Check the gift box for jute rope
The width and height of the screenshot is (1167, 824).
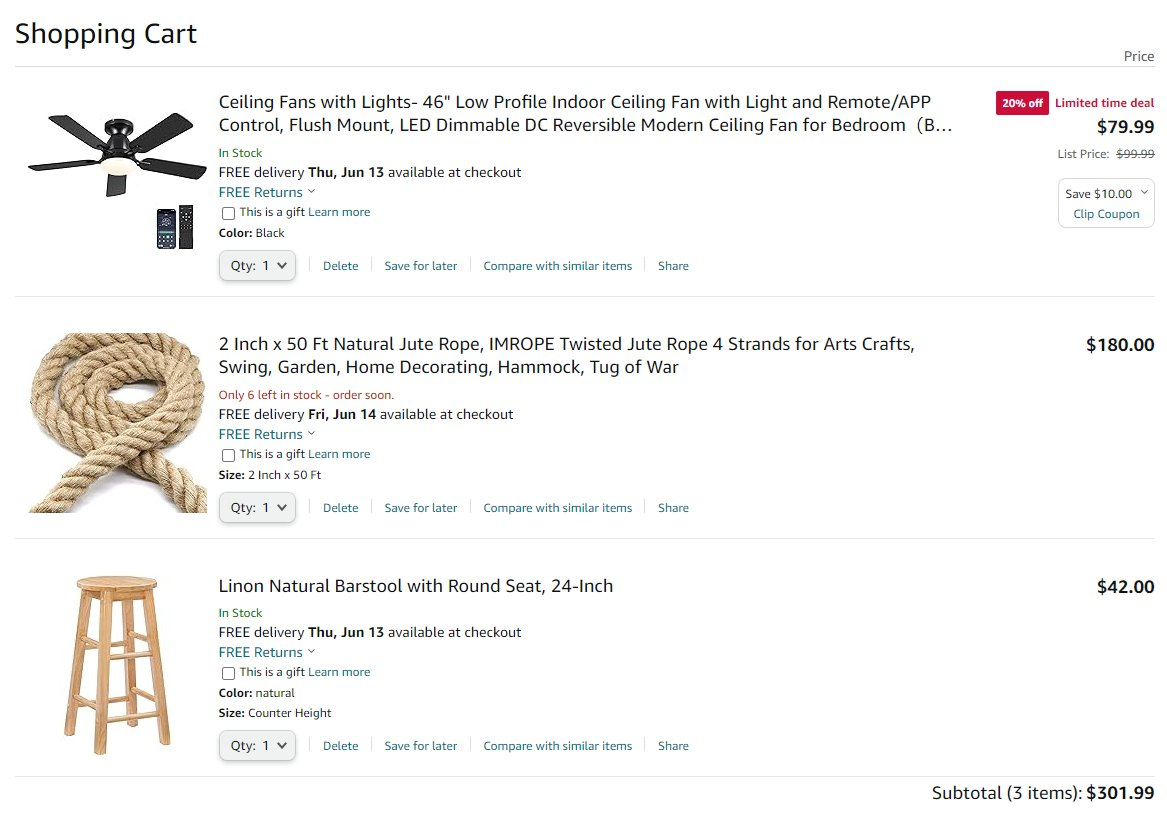pos(229,455)
